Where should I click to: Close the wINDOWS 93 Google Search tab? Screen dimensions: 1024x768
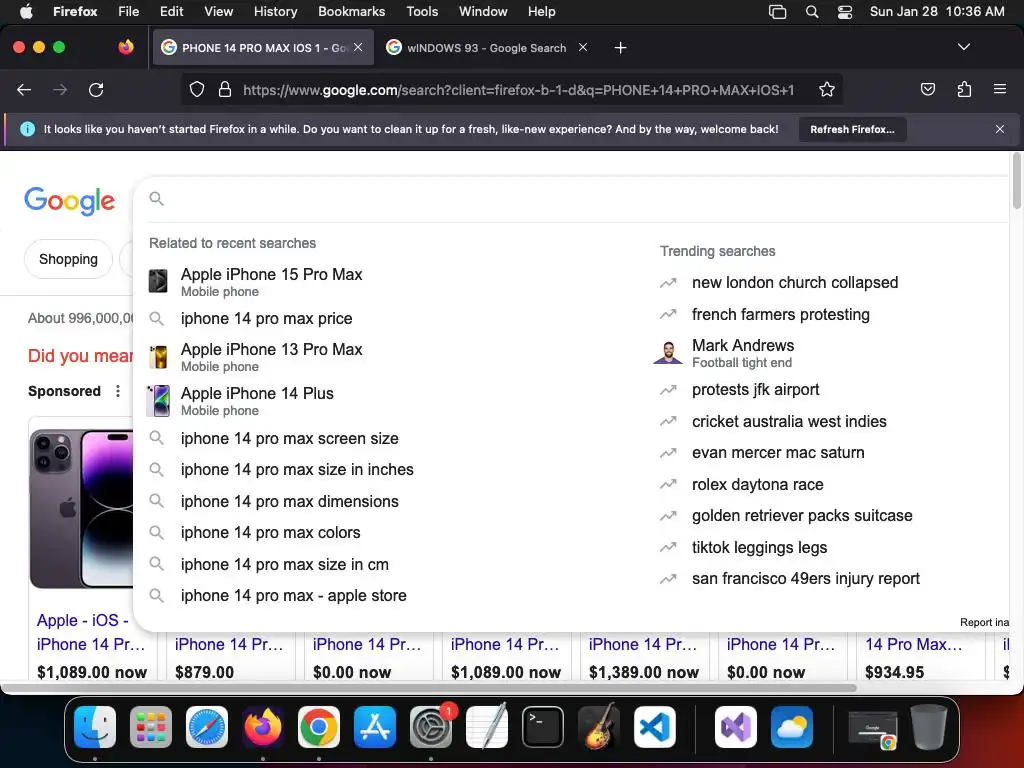pyautogui.click(x=583, y=47)
